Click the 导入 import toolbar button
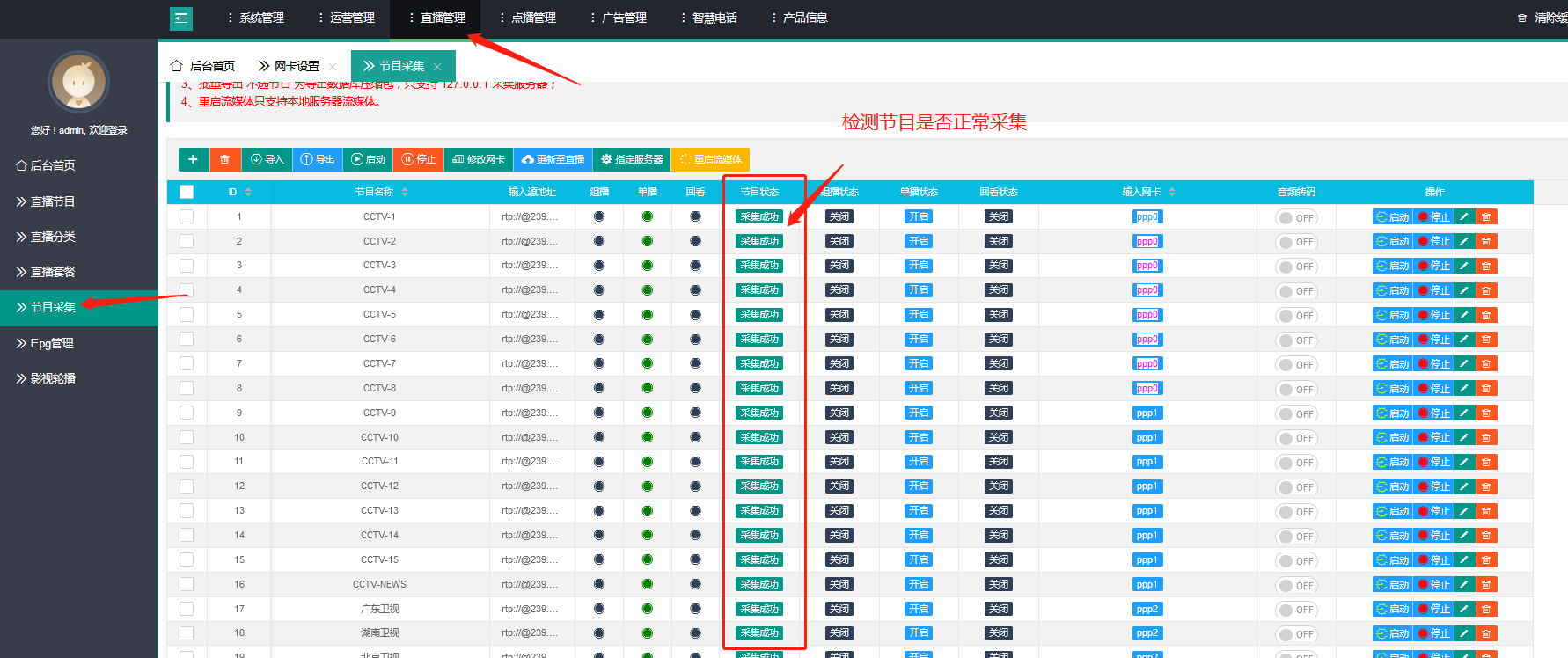The image size is (1568, 658). click(267, 159)
